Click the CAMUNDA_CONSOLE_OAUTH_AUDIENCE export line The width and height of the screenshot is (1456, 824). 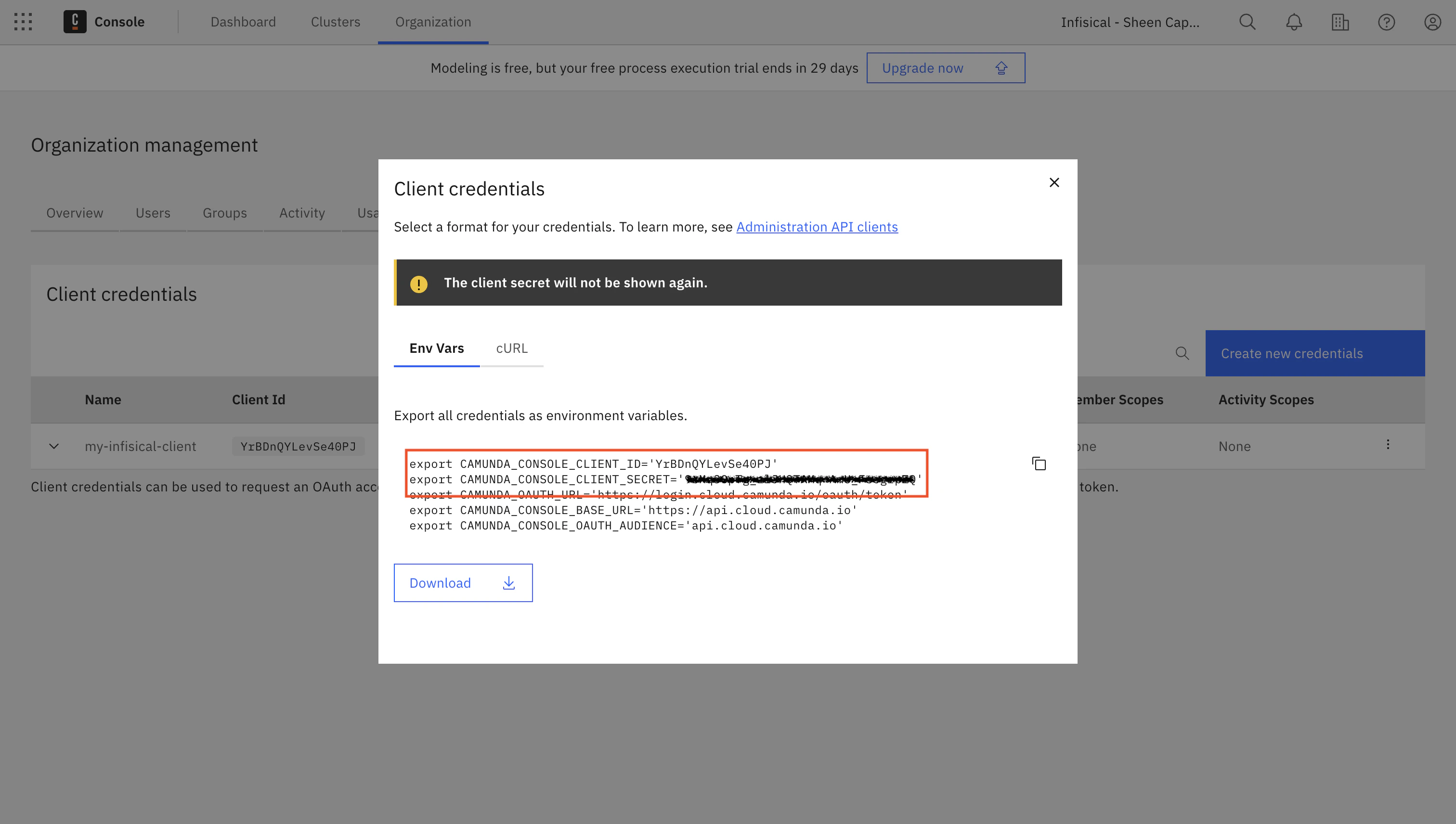click(x=626, y=526)
